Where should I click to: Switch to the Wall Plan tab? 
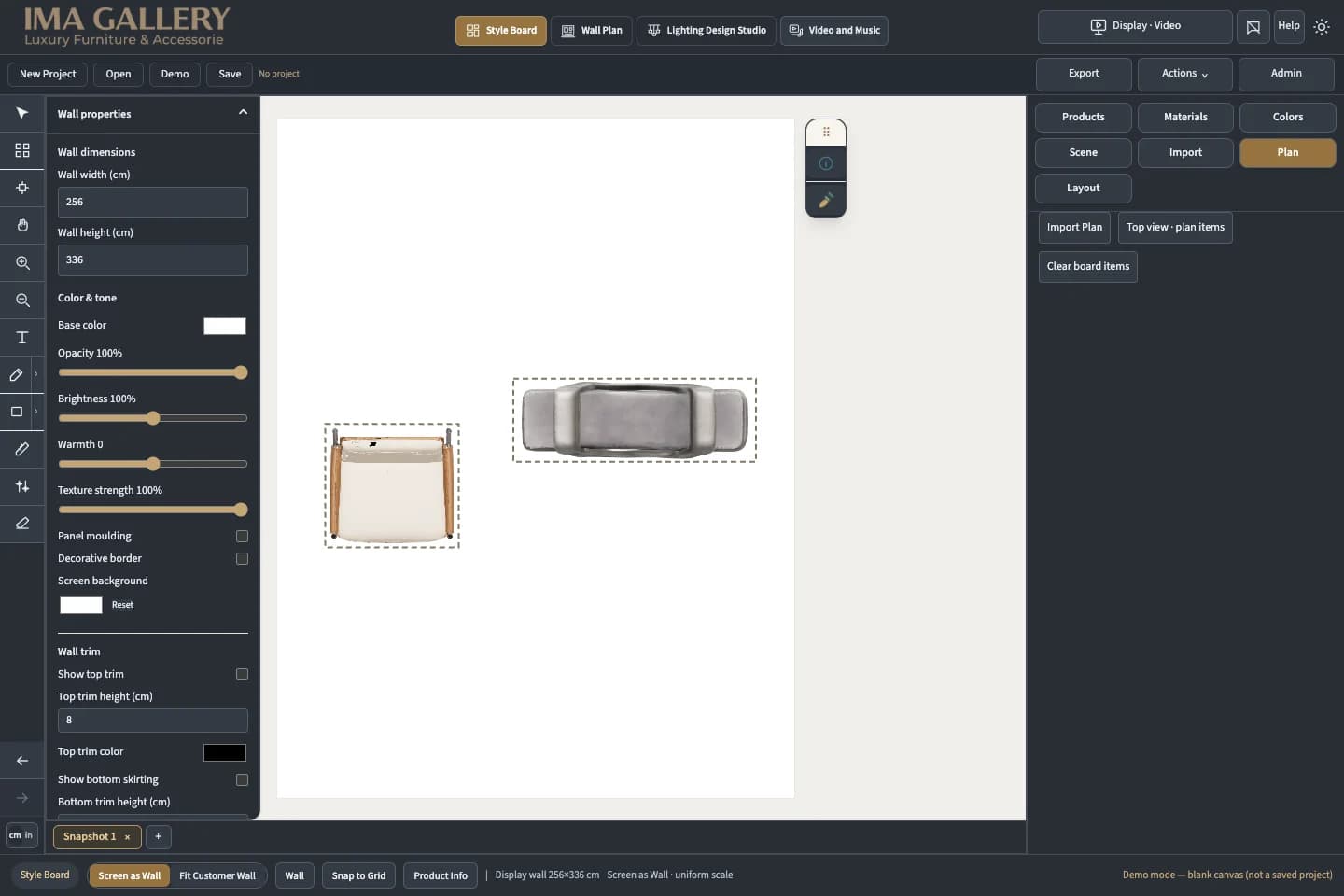592,31
